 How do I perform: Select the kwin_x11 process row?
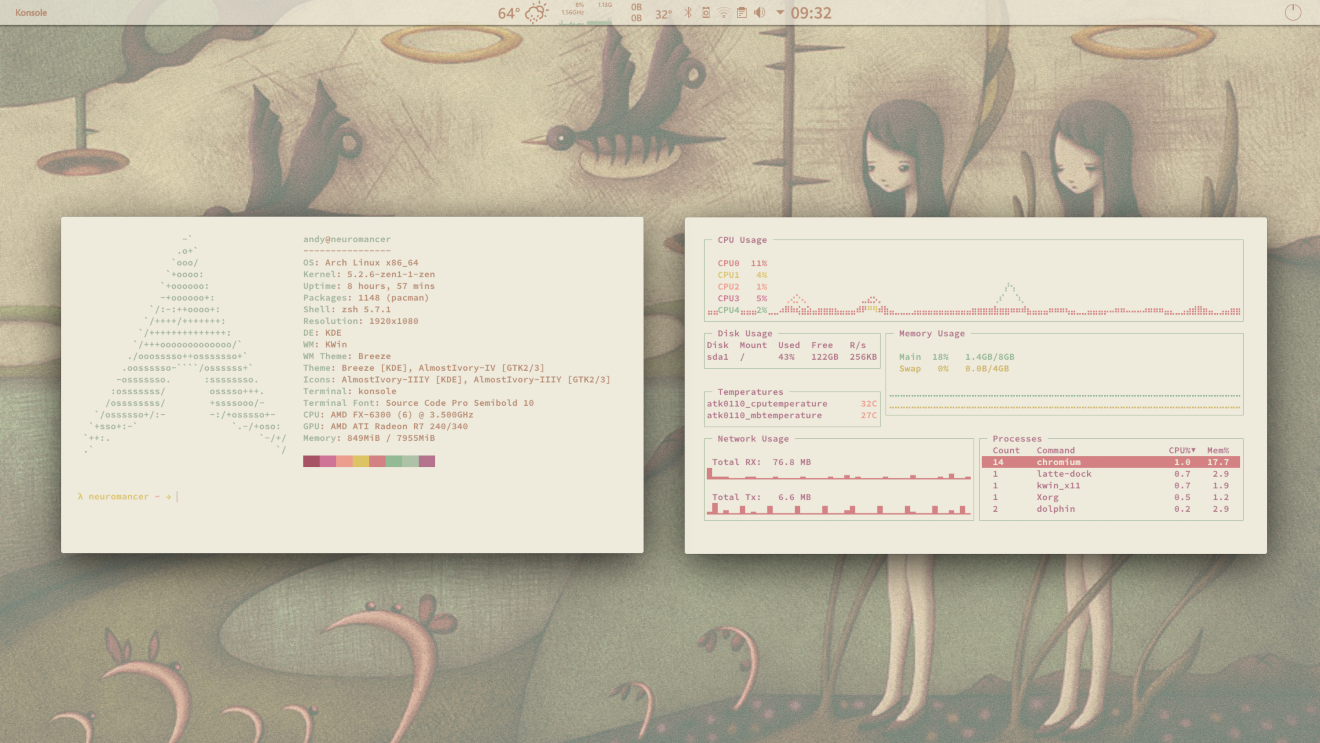click(1111, 486)
